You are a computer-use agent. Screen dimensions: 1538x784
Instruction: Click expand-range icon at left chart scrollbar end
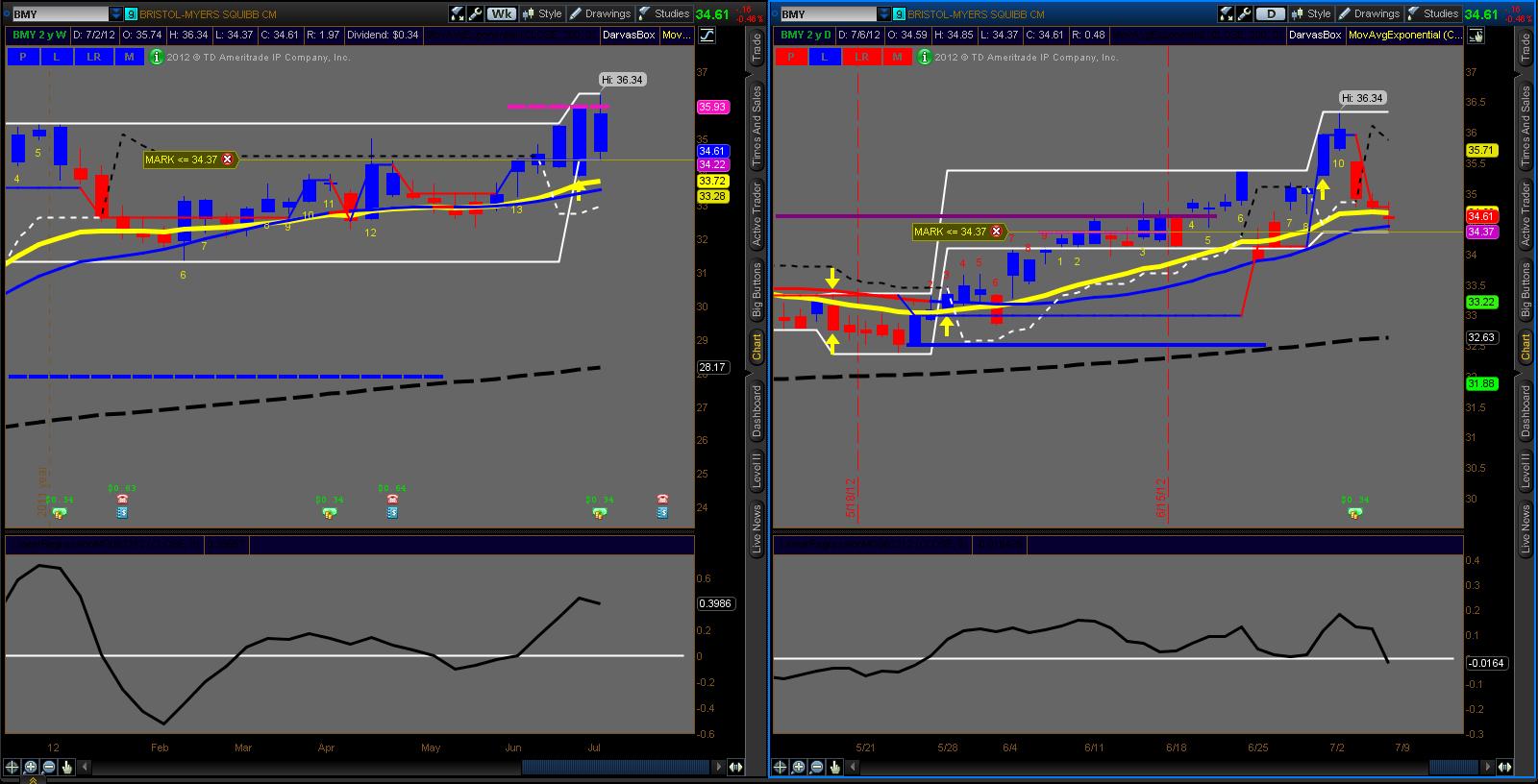[x=736, y=767]
